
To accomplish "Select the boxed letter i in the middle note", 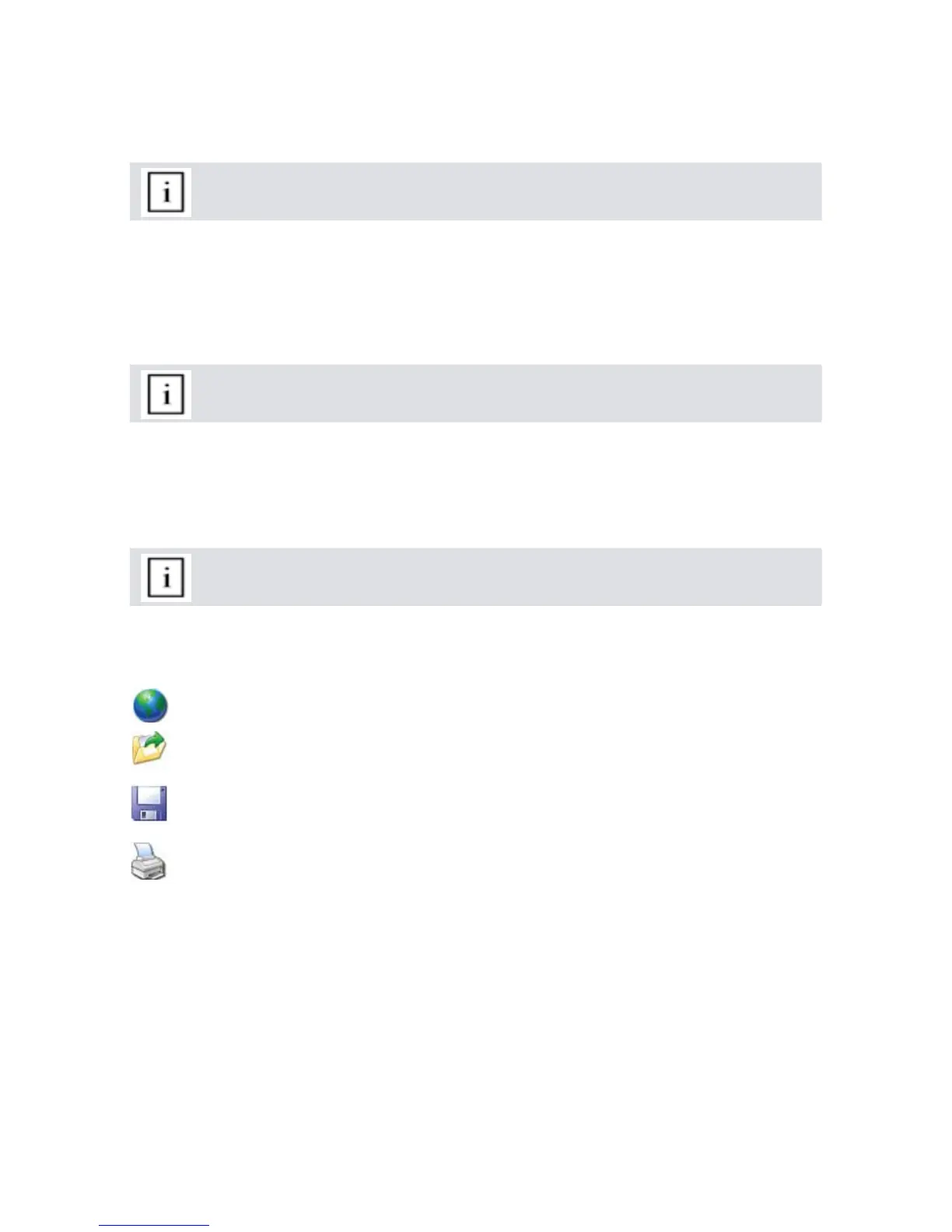I will (166, 394).
